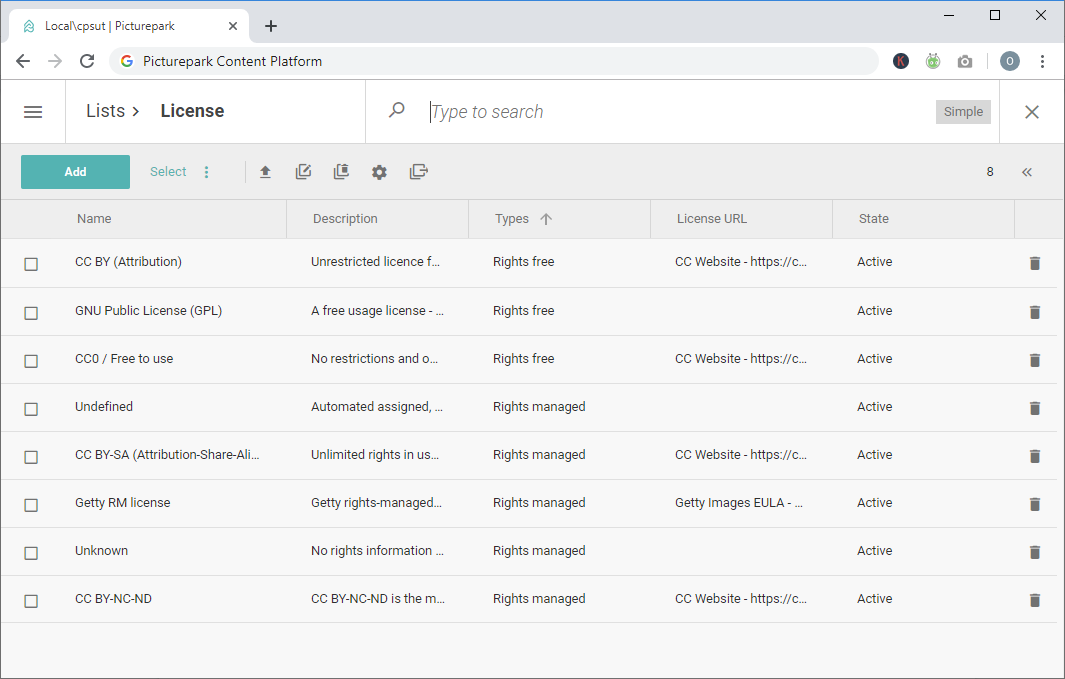Open the browser profile avatar
The width and height of the screenshot is (1065, 679).
(x=1009, y=61)
